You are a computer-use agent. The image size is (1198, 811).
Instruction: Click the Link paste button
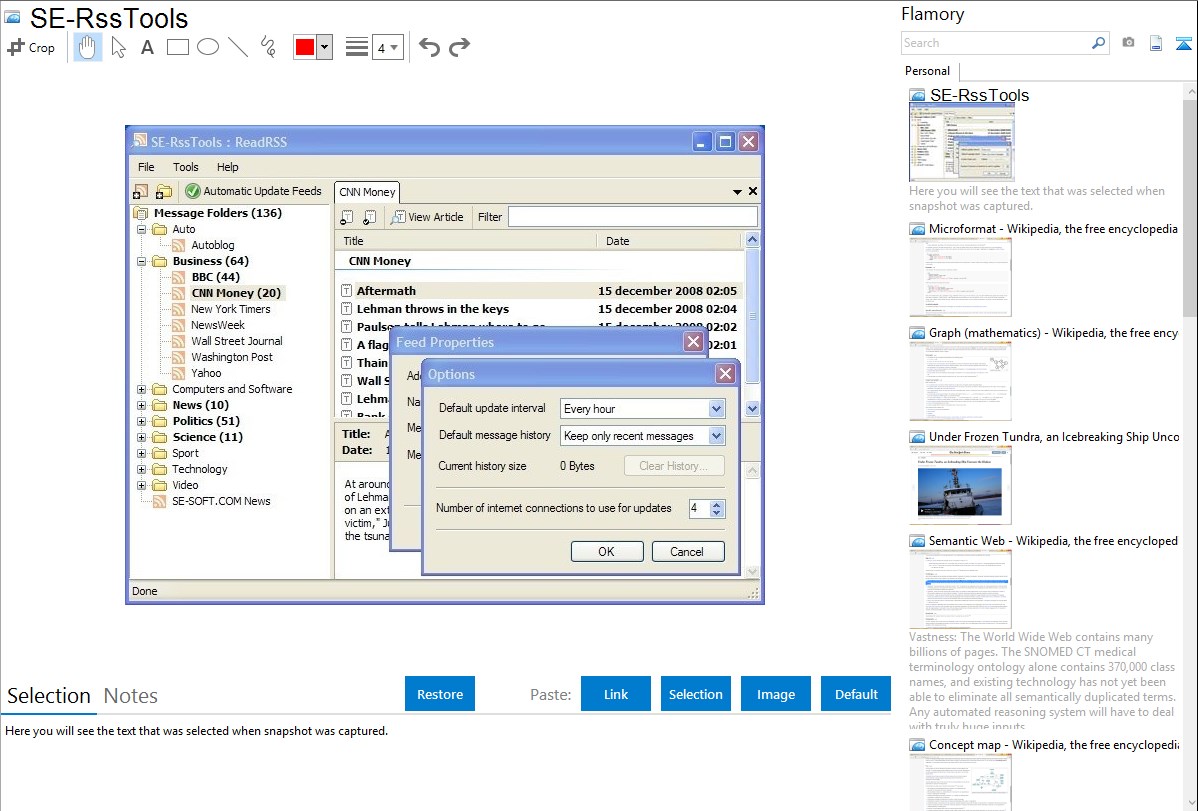[x=616, y=694]
